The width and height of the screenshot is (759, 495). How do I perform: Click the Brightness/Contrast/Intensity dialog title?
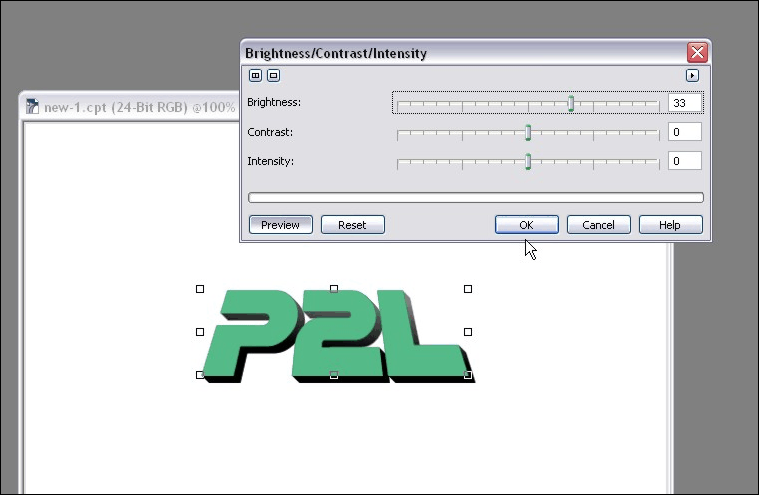point(336,53)
